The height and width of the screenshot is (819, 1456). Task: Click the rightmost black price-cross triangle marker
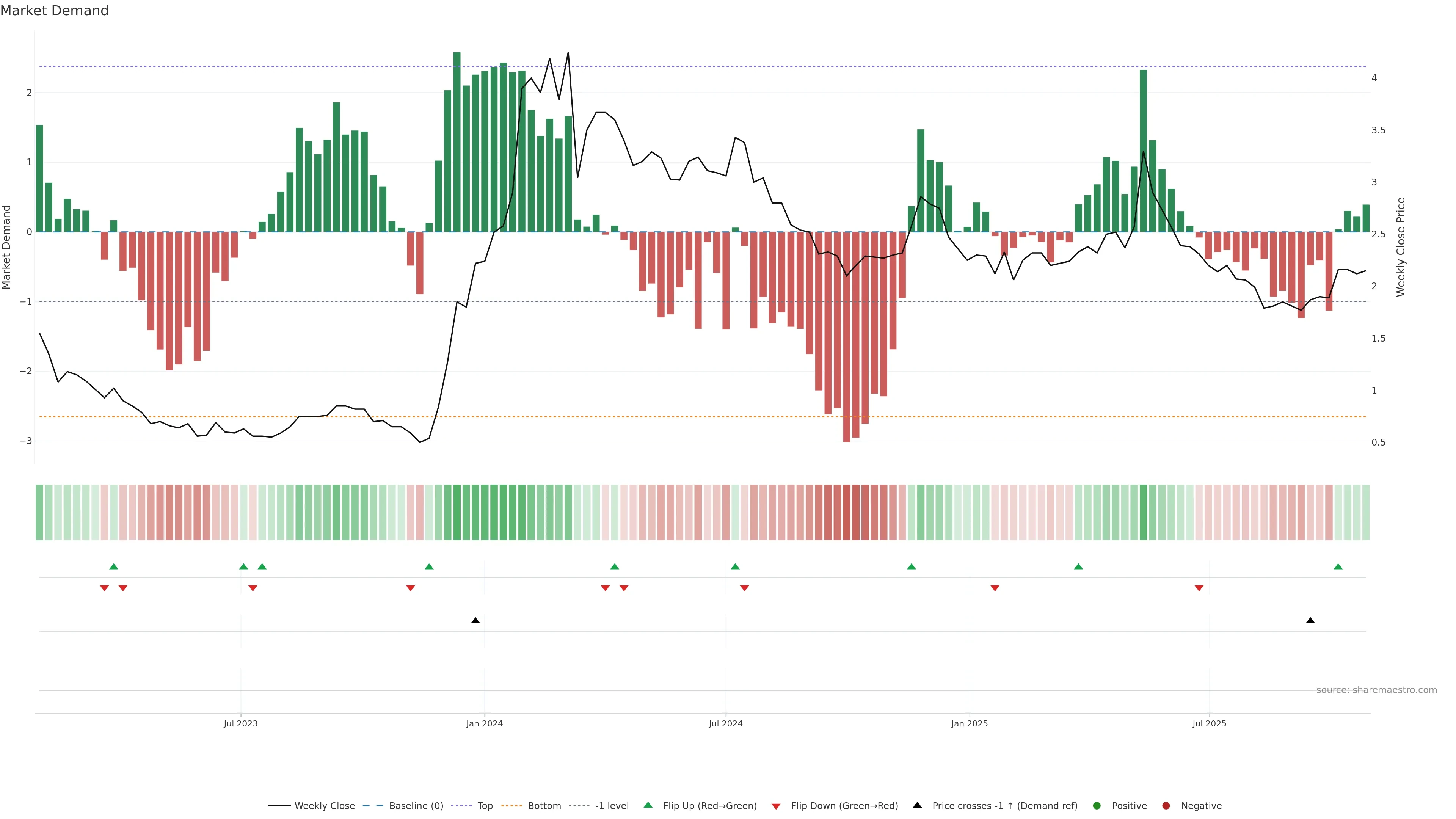coord(1310,621)
